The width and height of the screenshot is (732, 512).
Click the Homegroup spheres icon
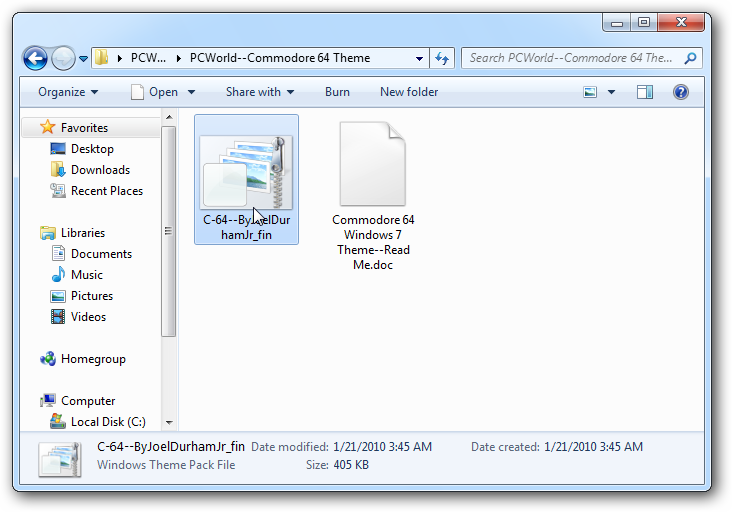pyautogui.click(x=48, y=358)
